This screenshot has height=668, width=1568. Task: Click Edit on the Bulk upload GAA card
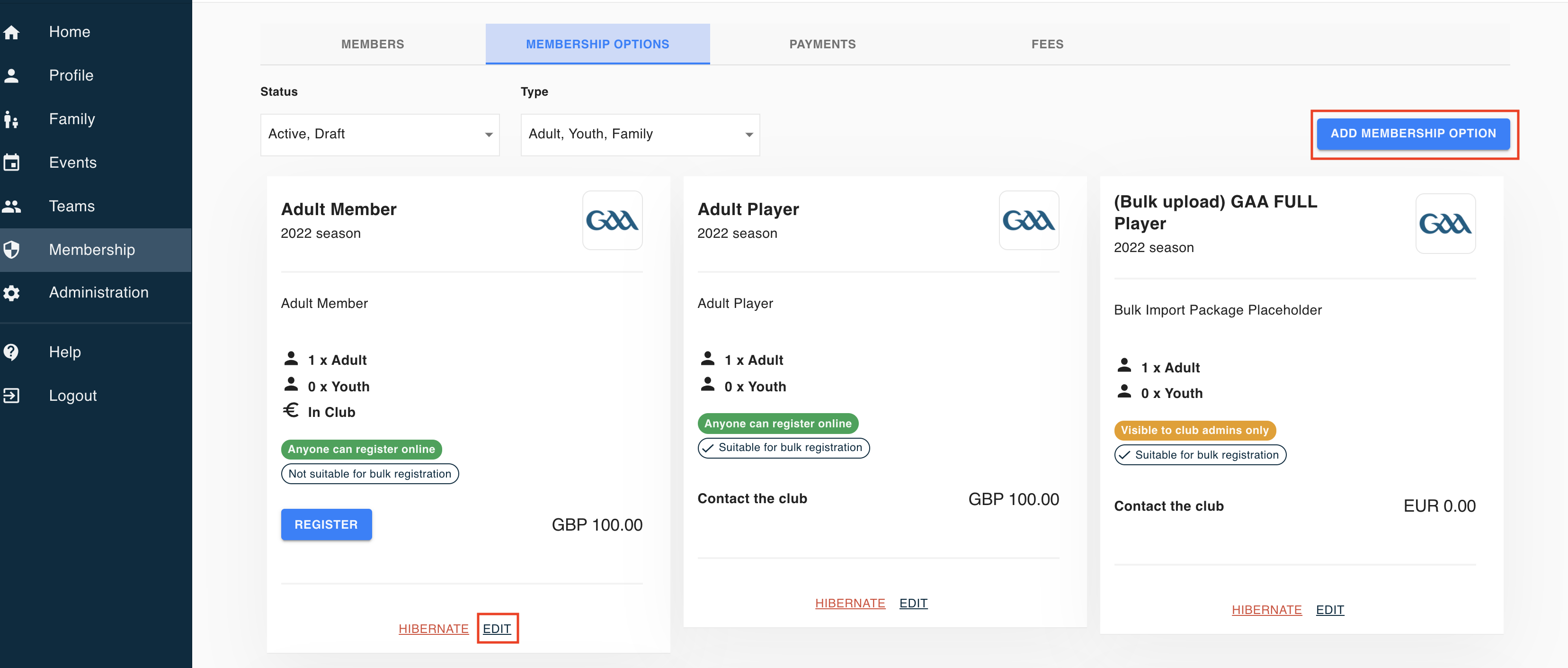click(x=1329, y=610)
